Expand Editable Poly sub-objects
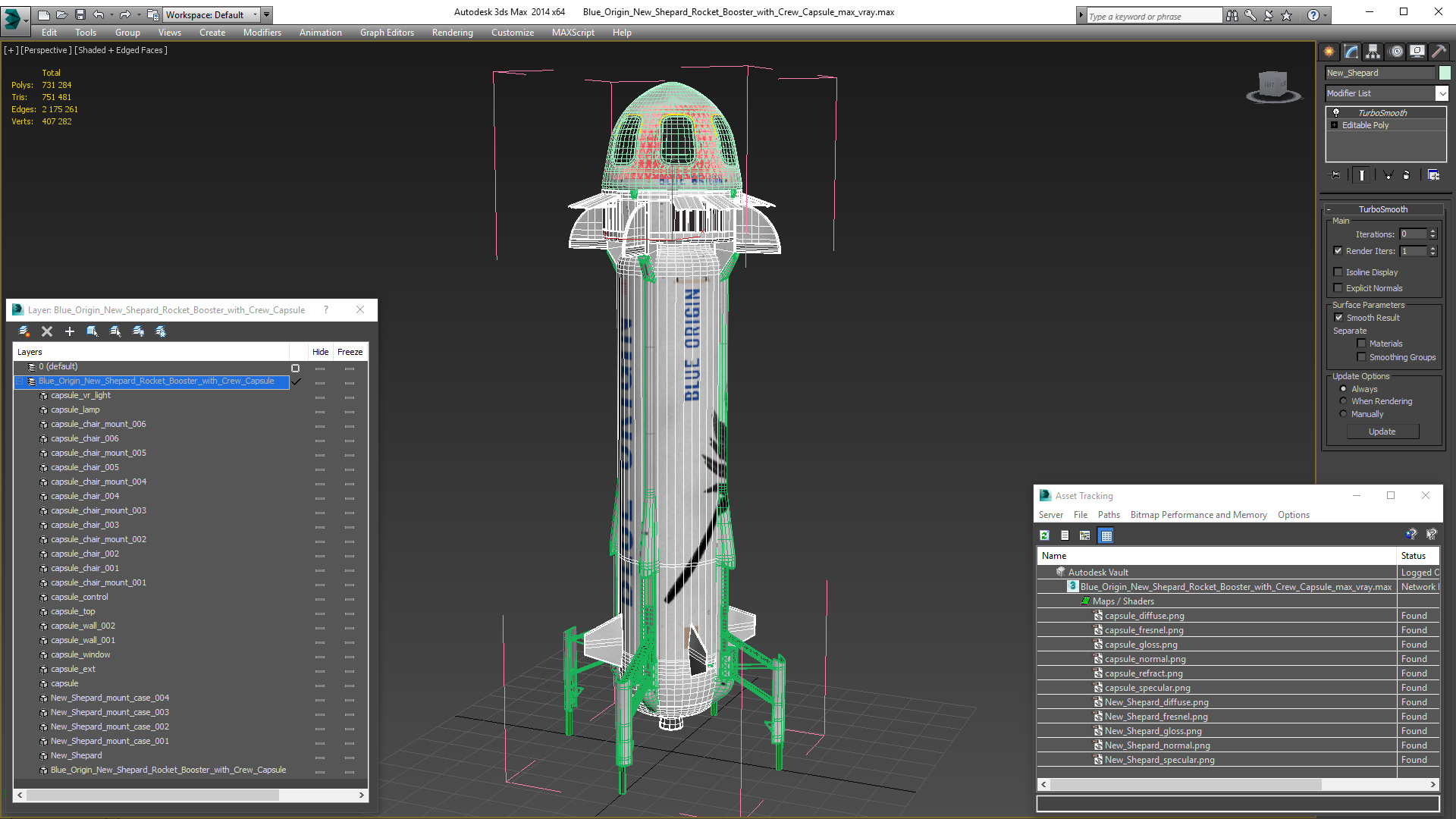 point(1335,125)
